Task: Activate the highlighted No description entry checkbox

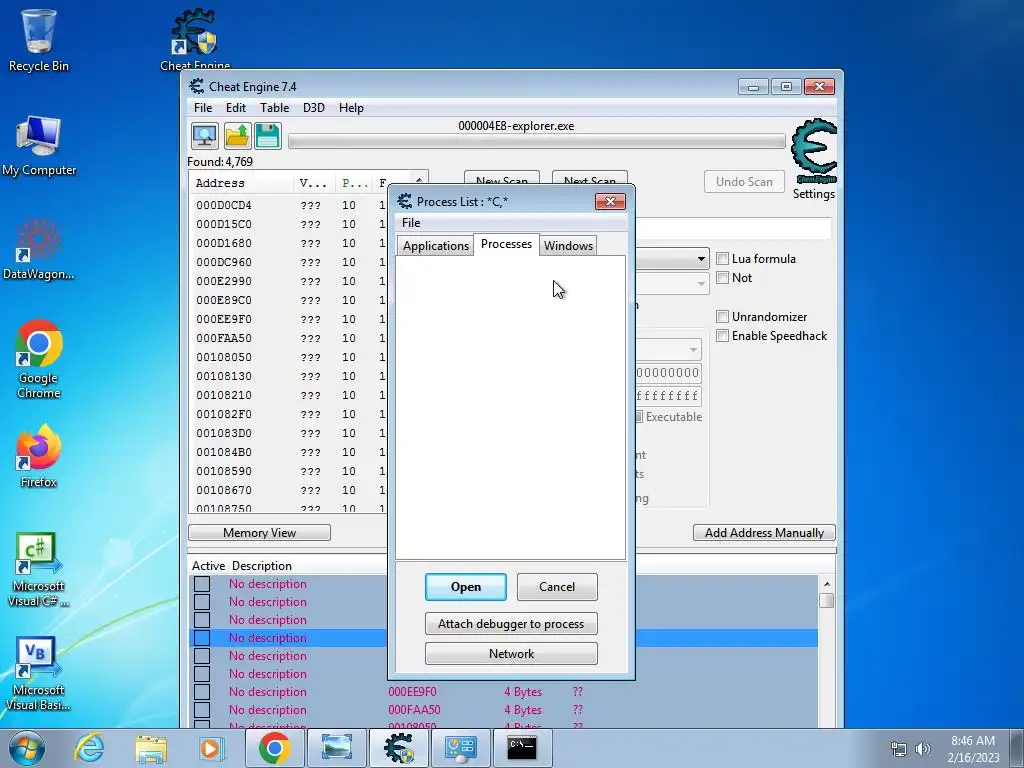Action: point(202,638)
